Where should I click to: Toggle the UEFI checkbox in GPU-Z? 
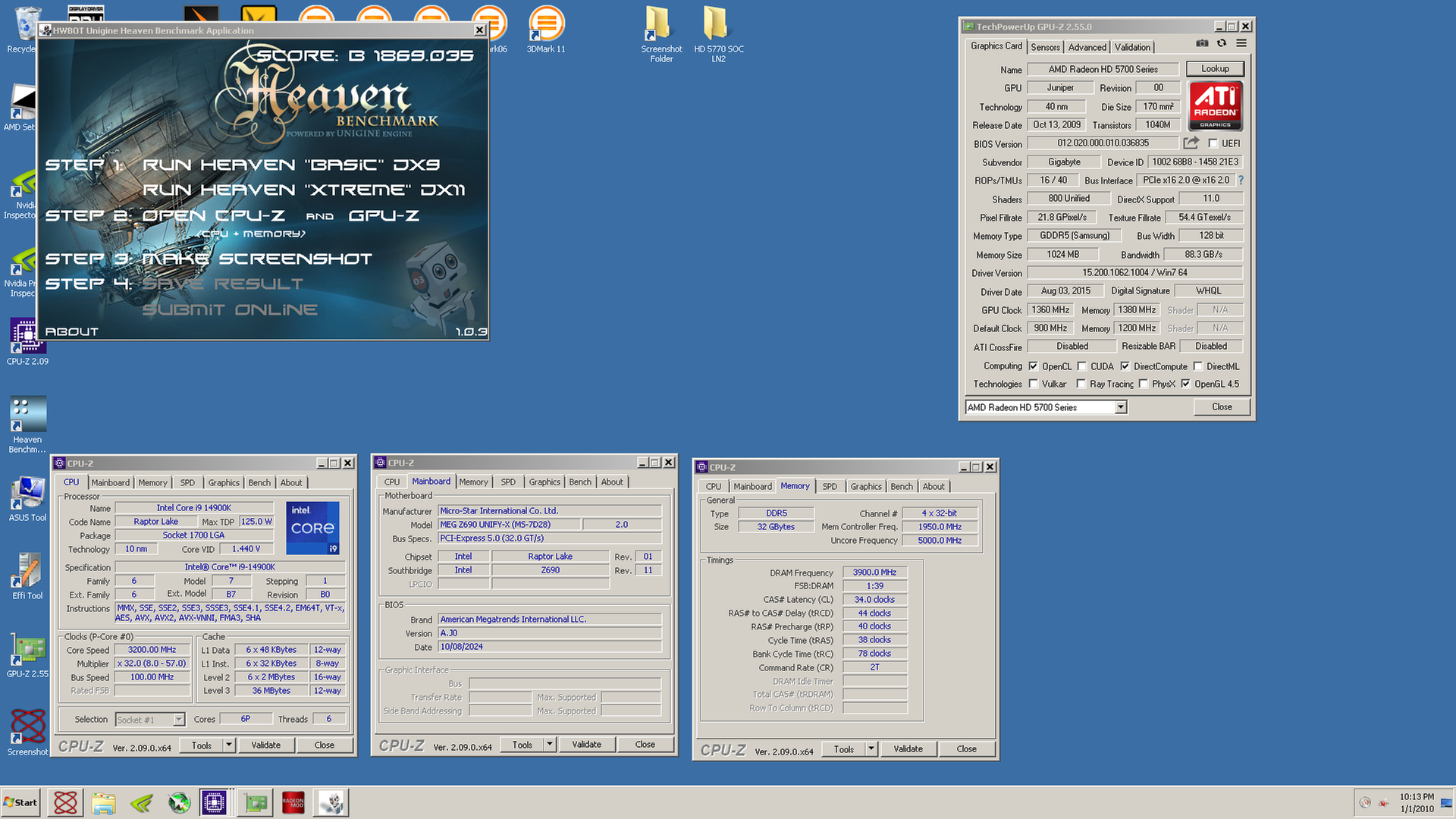tap(1213, 143)
